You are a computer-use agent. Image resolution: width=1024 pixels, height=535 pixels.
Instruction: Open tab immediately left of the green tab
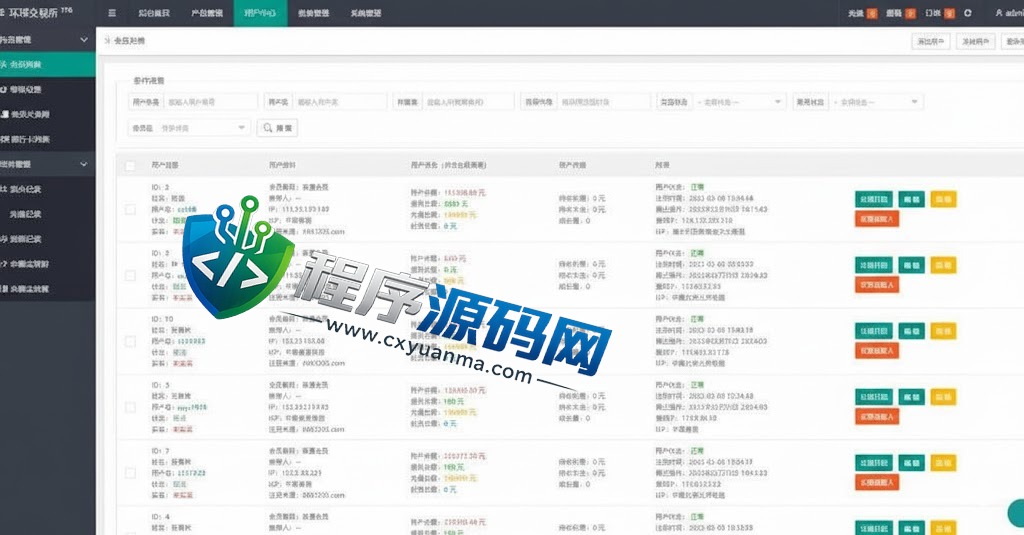(x=207, y=13)
